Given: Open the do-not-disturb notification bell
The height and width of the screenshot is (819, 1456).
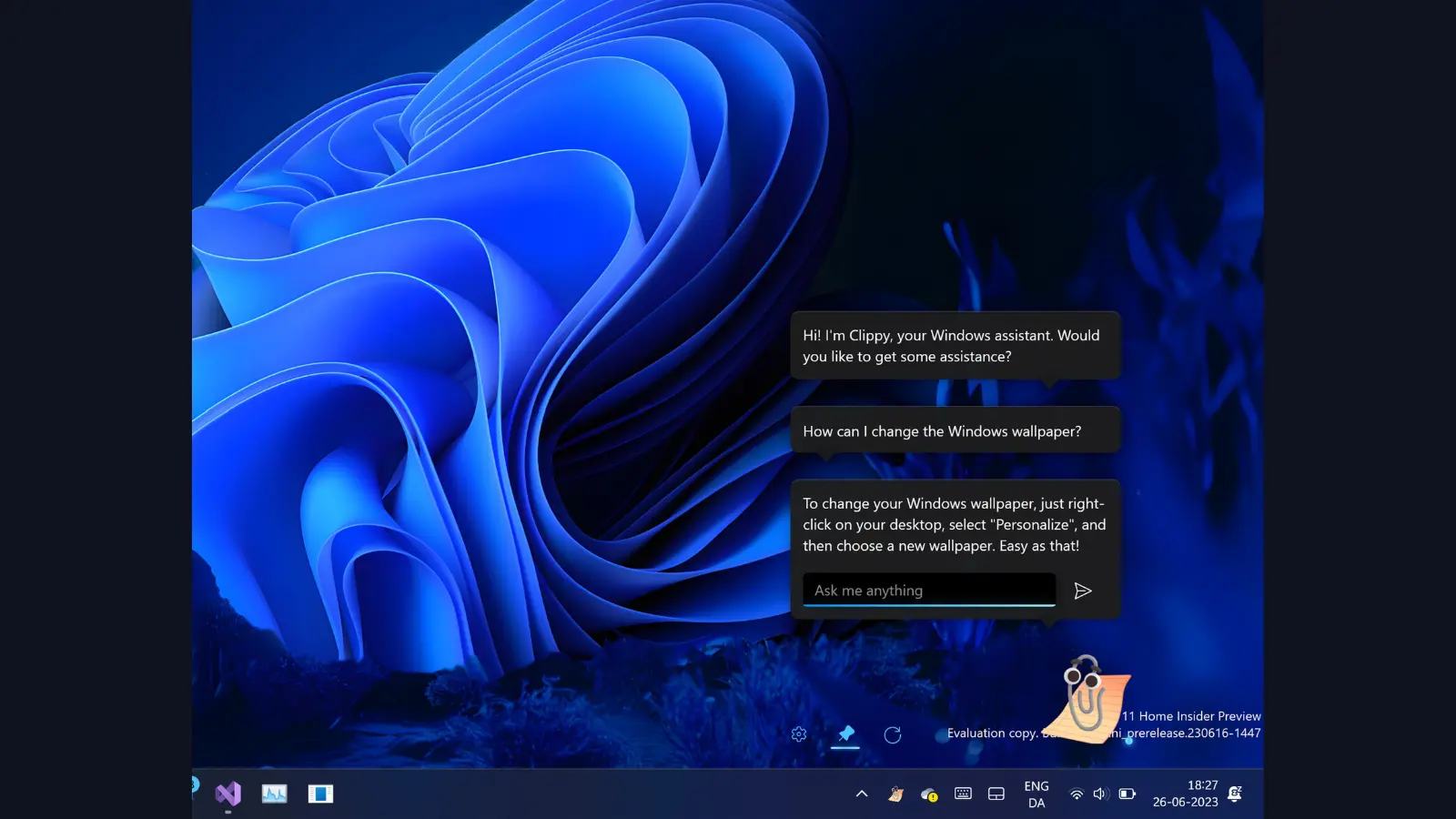Looking at the screenshot, I should pos(1235,794).
